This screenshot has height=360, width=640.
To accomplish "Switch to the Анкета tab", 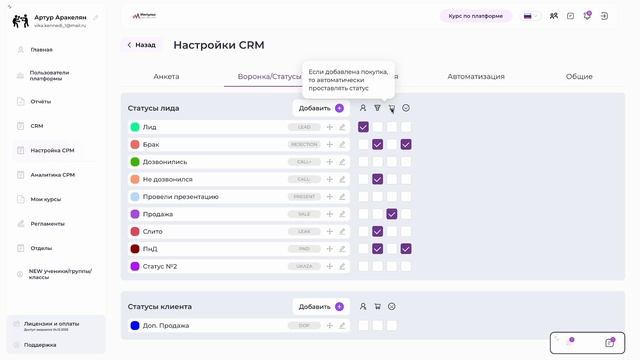I will pos(166,76).
